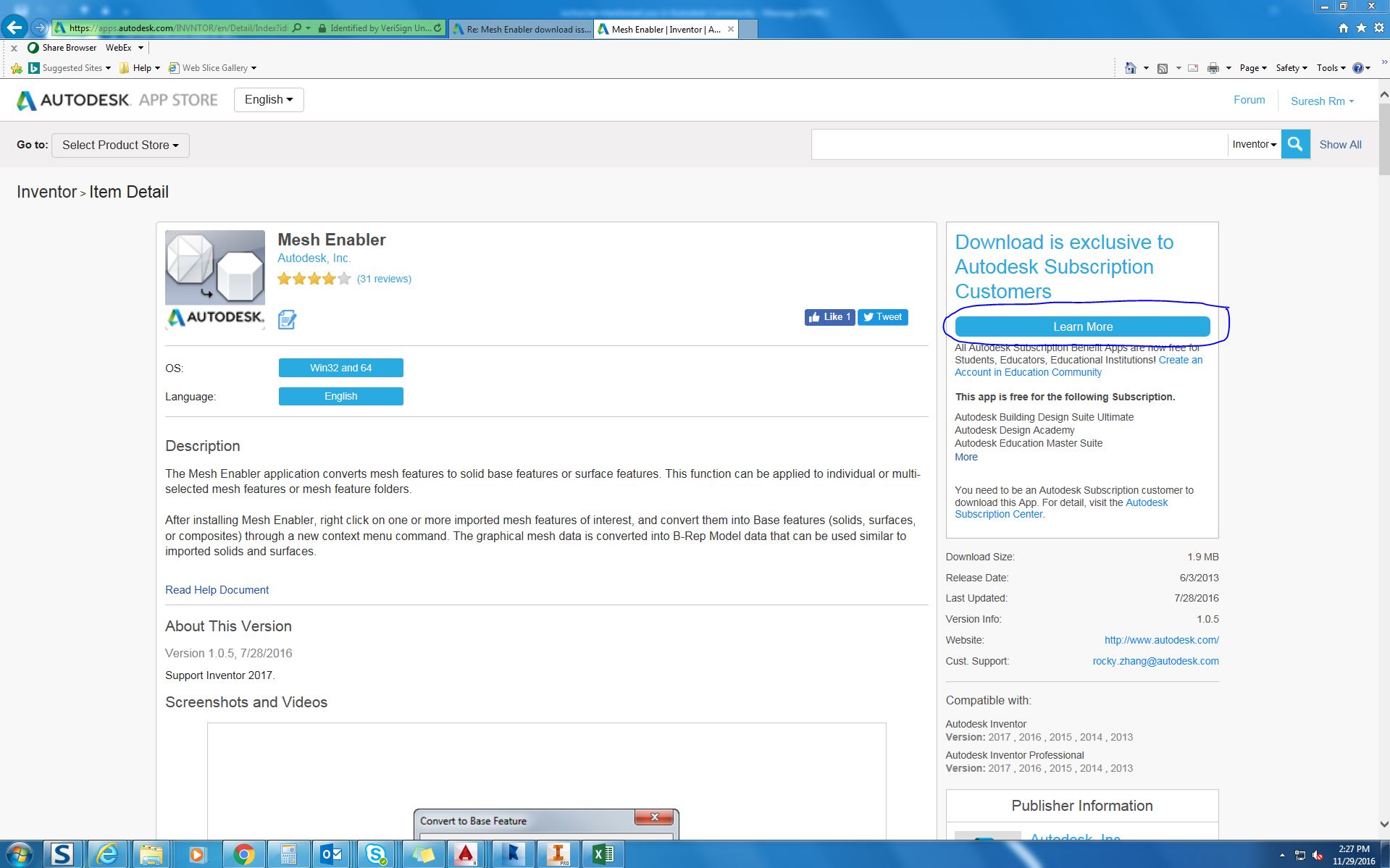The width and height of the screenshot is (1390, 868).
Task: Click the Read Mail icon
Action: [1193, 68]
